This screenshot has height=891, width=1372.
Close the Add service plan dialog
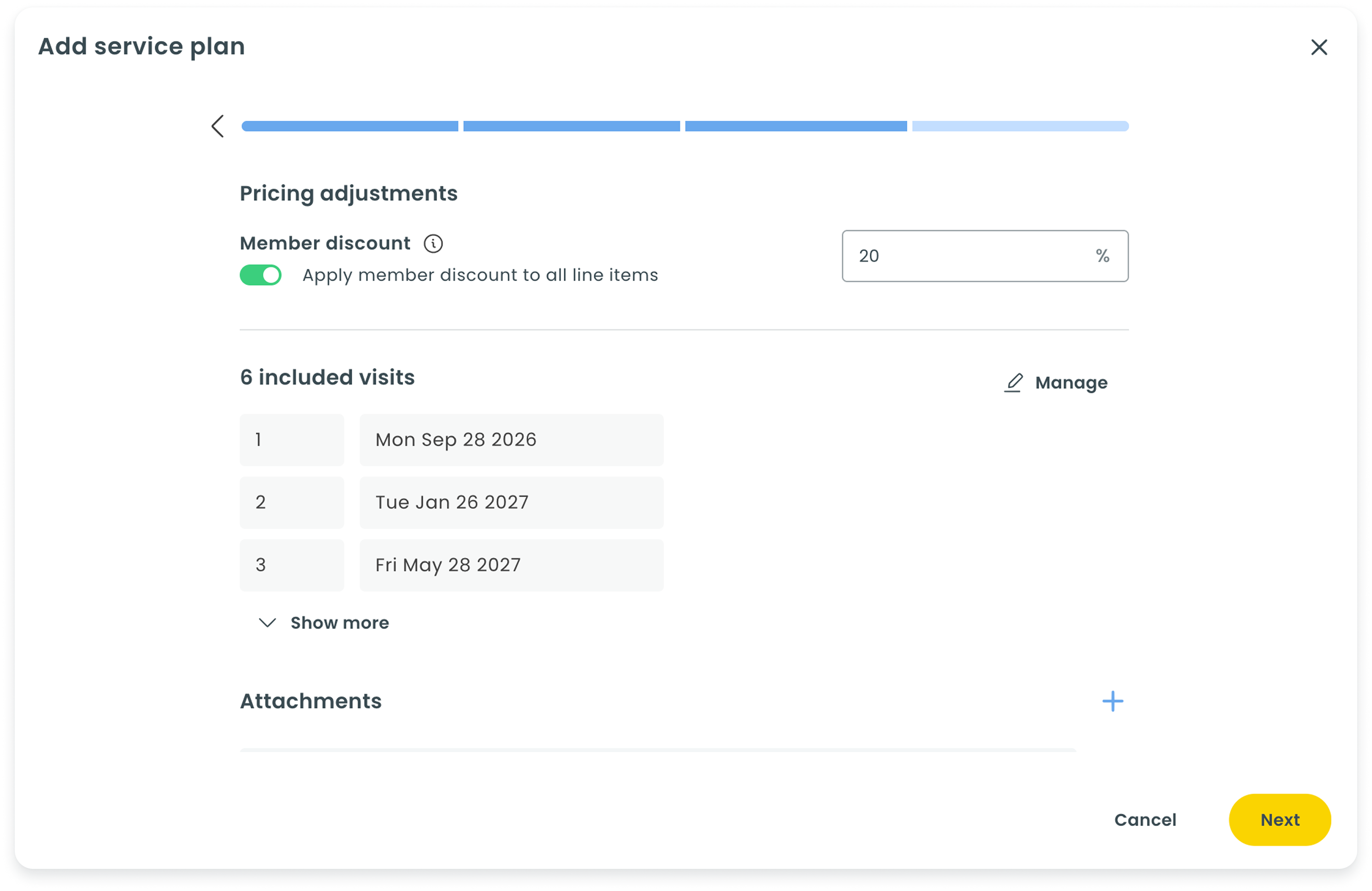[1319, 48]
